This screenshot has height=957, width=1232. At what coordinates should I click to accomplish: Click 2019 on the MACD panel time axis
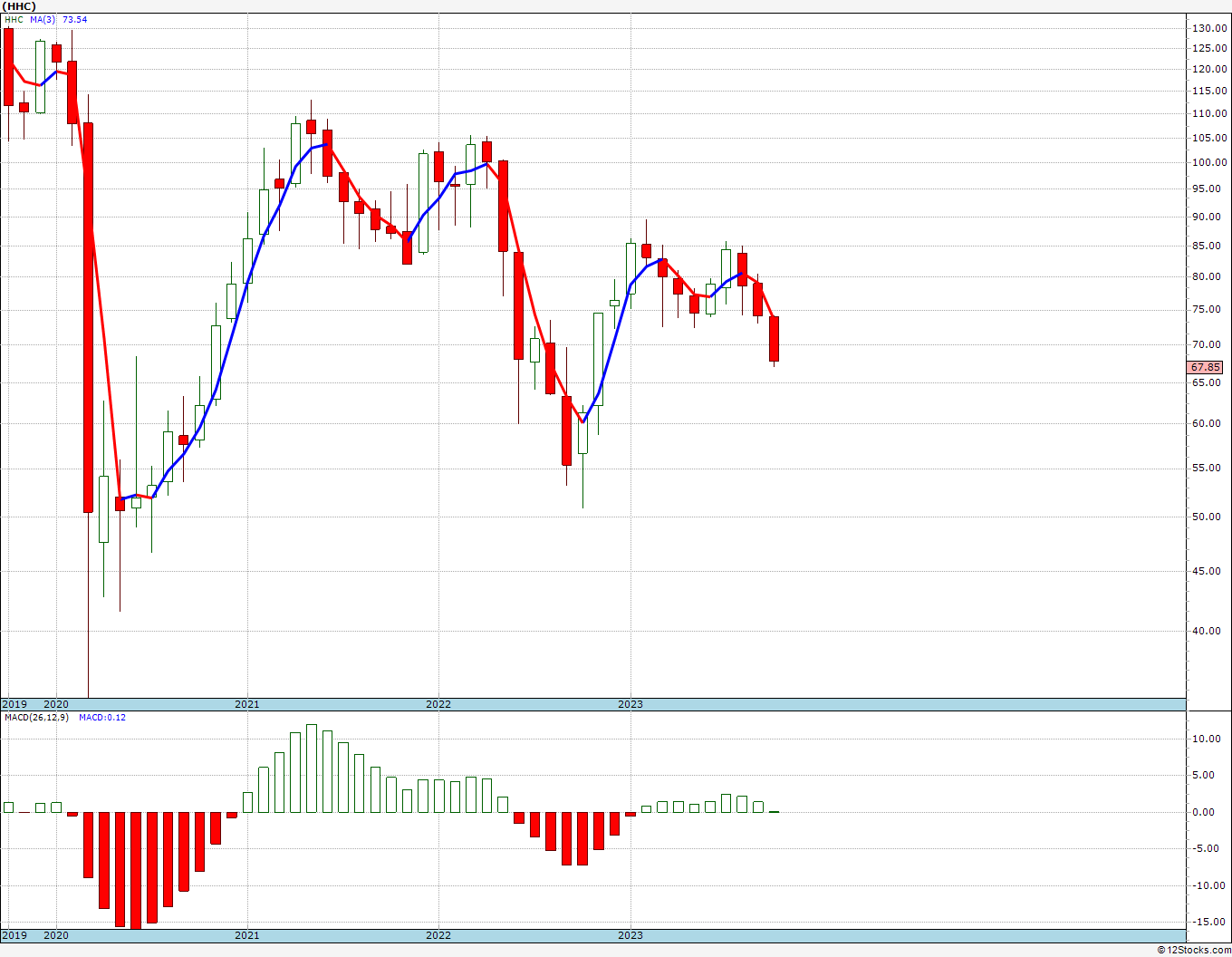point(14,935)
